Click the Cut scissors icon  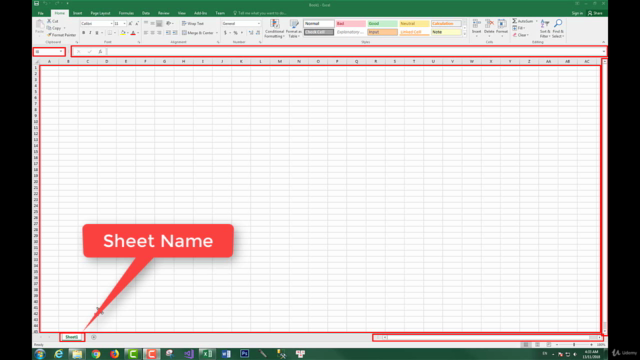pos(49,21)
